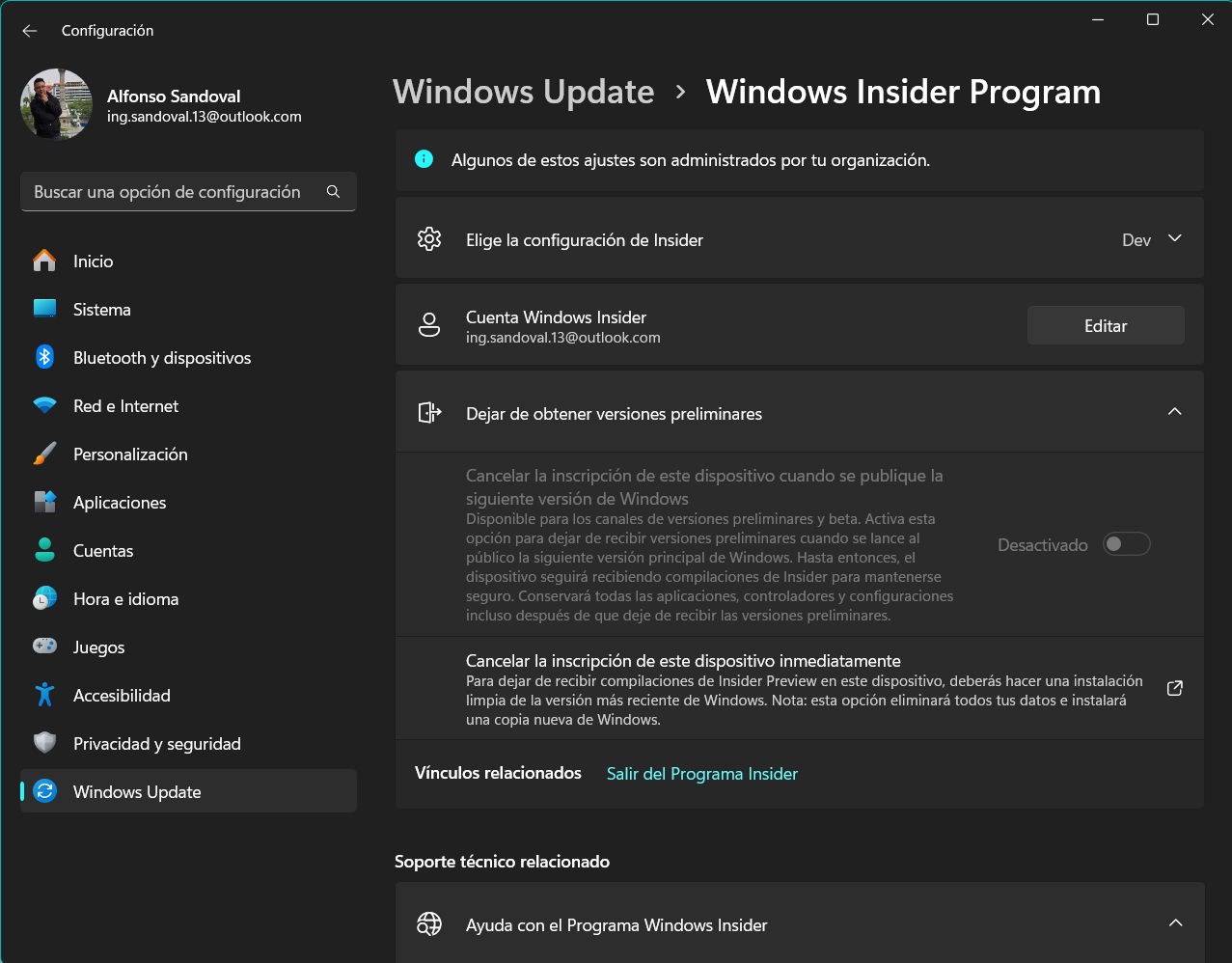Open Hora e idioma clock icon

46,598
